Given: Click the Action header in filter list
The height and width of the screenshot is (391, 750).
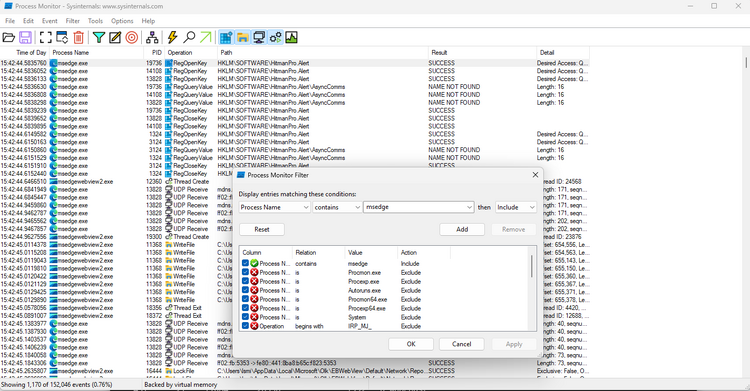Looking at the screenshot, I should click(x=423, y=252).
